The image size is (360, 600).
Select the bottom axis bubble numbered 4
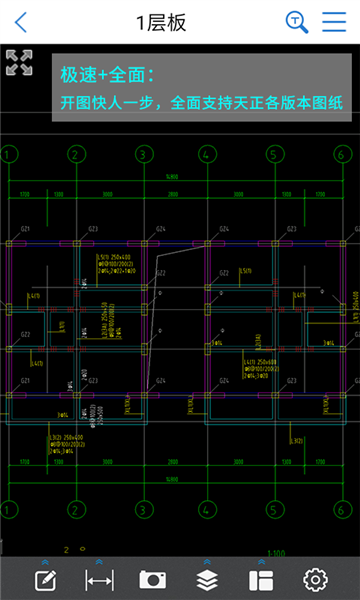pyautogui.click(x=207, y=510)
